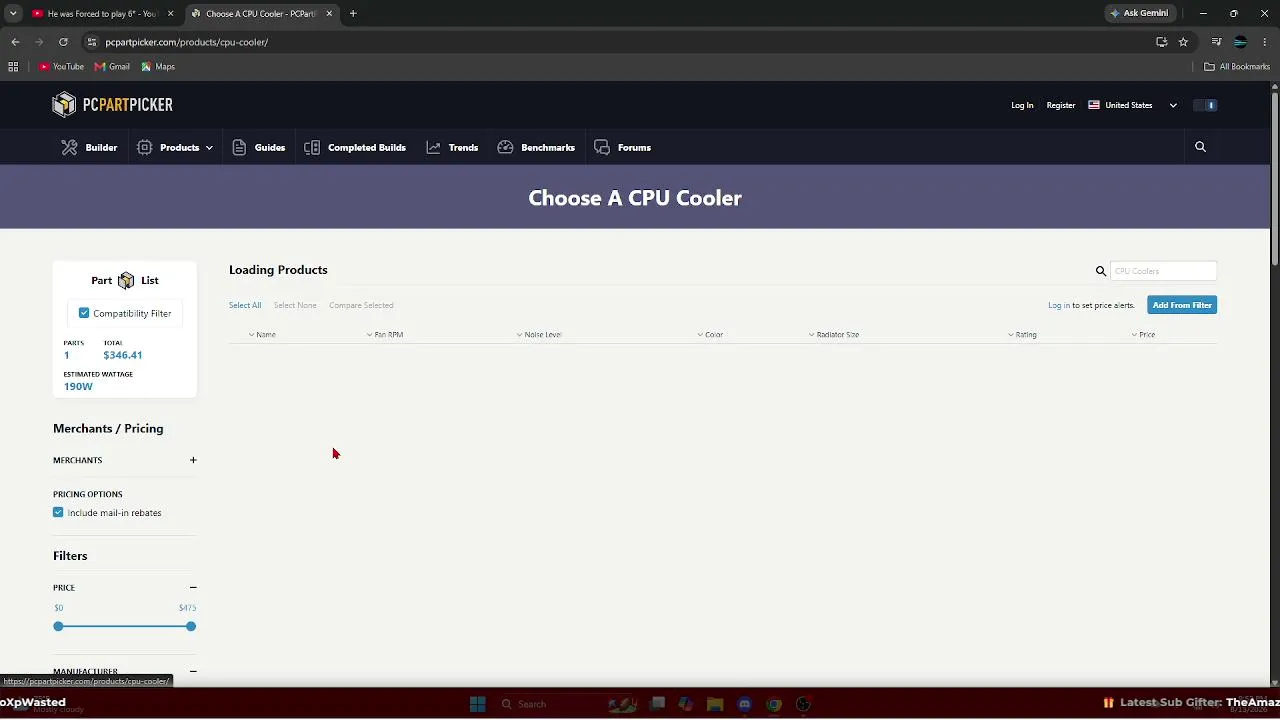This screenshot has height=720, width=1280.
Task: Reload the page
Action: tap(63, 42)
